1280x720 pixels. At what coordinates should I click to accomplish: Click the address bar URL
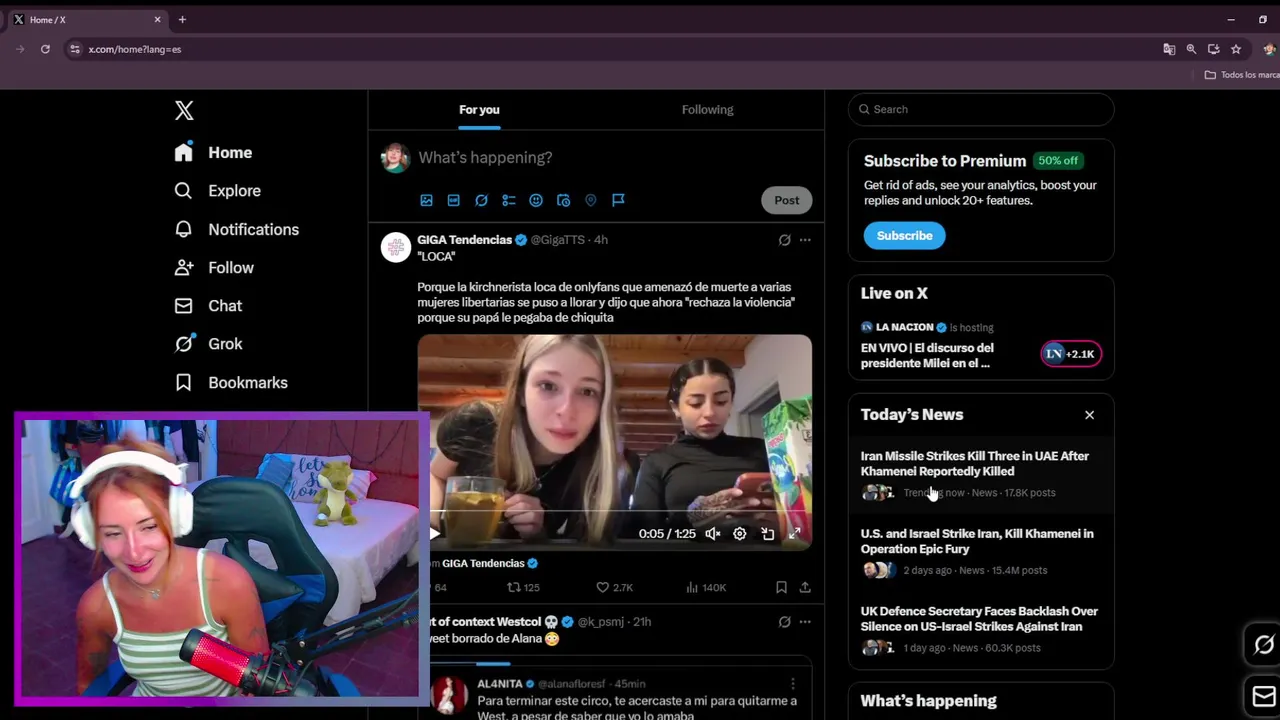point(135,49)
